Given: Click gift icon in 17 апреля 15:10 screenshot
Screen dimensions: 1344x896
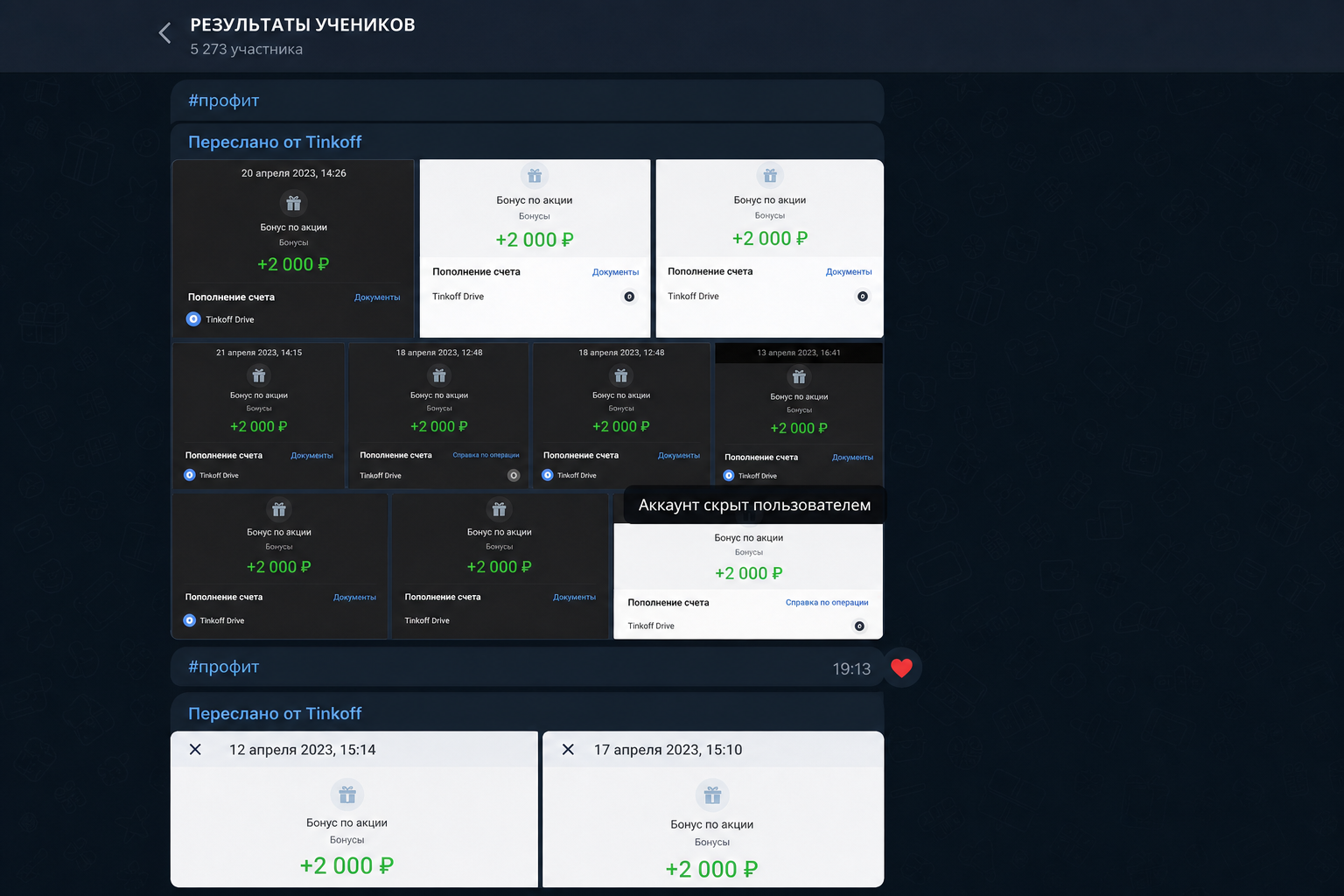Looking at the screenshot, I should [712, 795].
